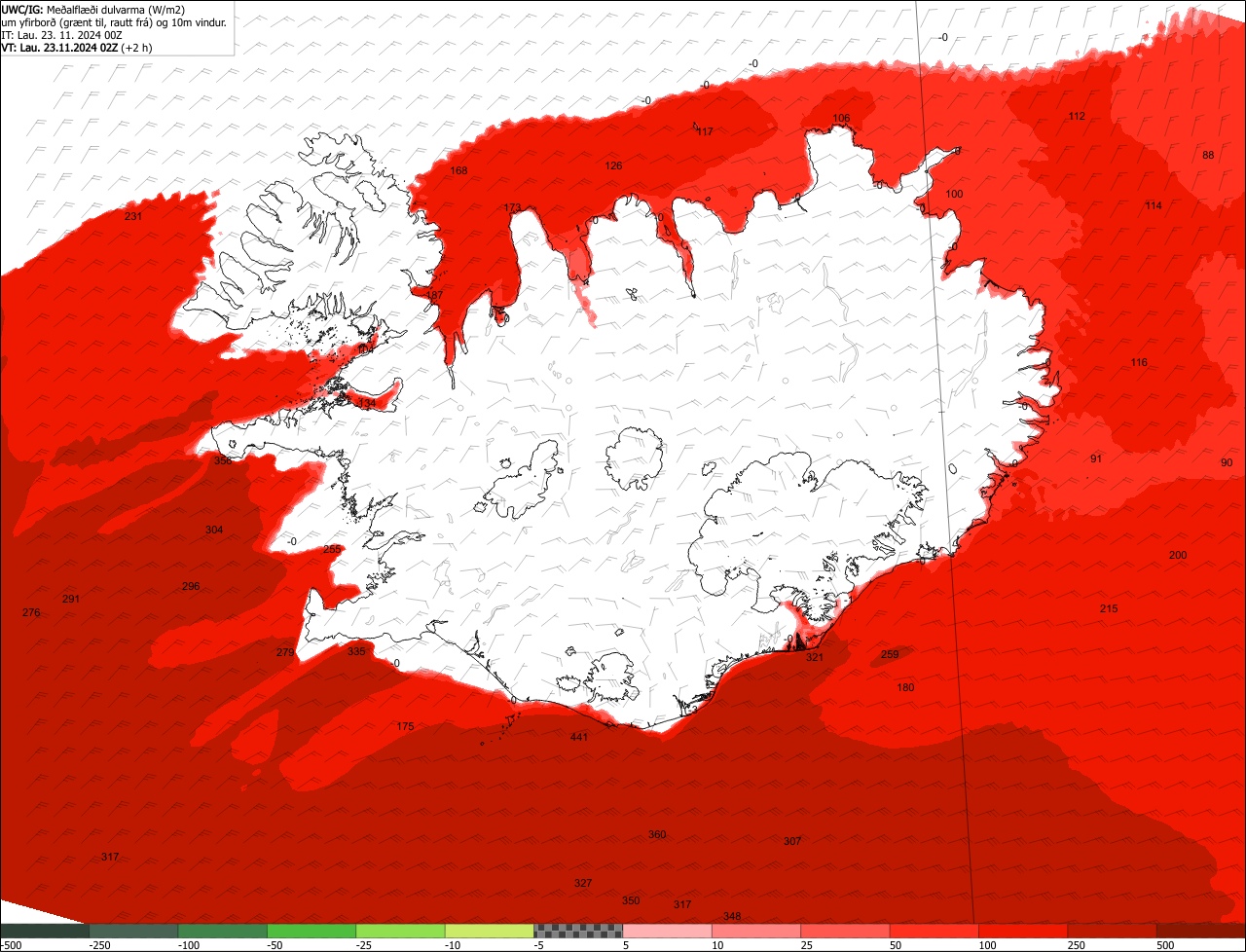Click the map value 126

pyautogui.click(x=613, y=166)
